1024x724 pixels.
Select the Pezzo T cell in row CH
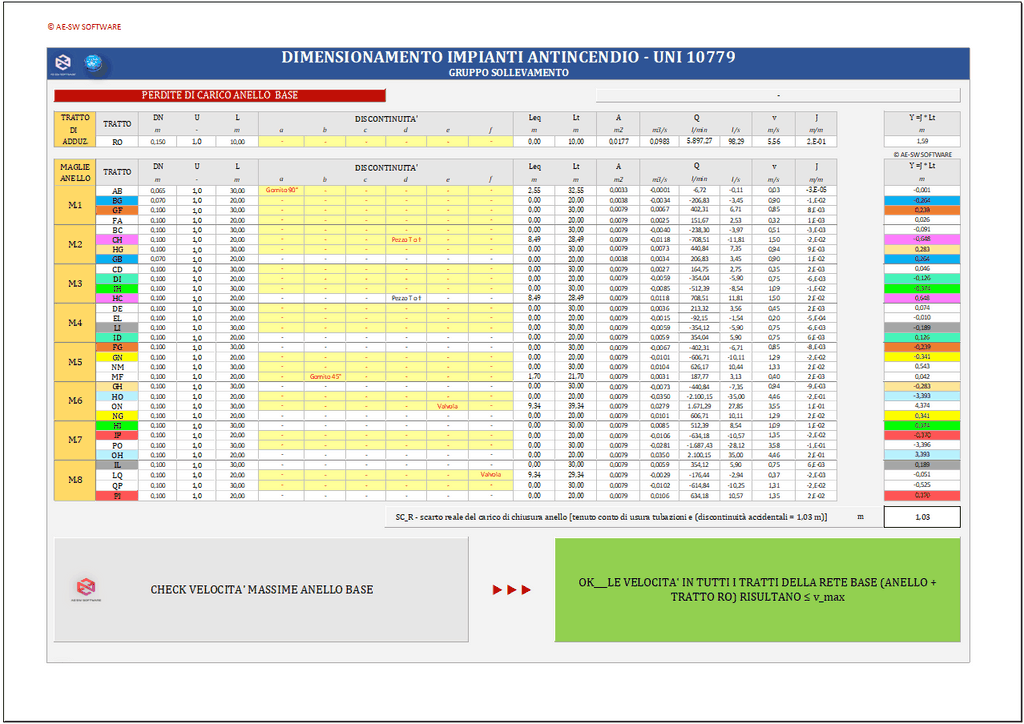coord(406,240)
